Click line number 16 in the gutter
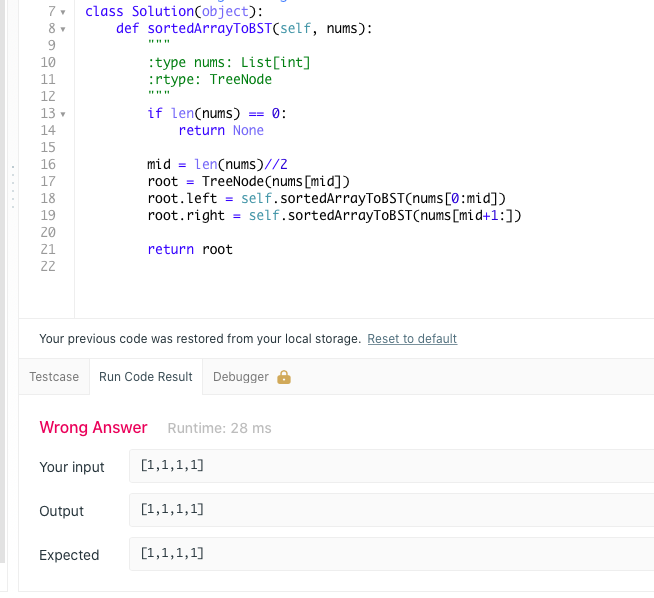654x598 pixels. [x=48, y=164]
